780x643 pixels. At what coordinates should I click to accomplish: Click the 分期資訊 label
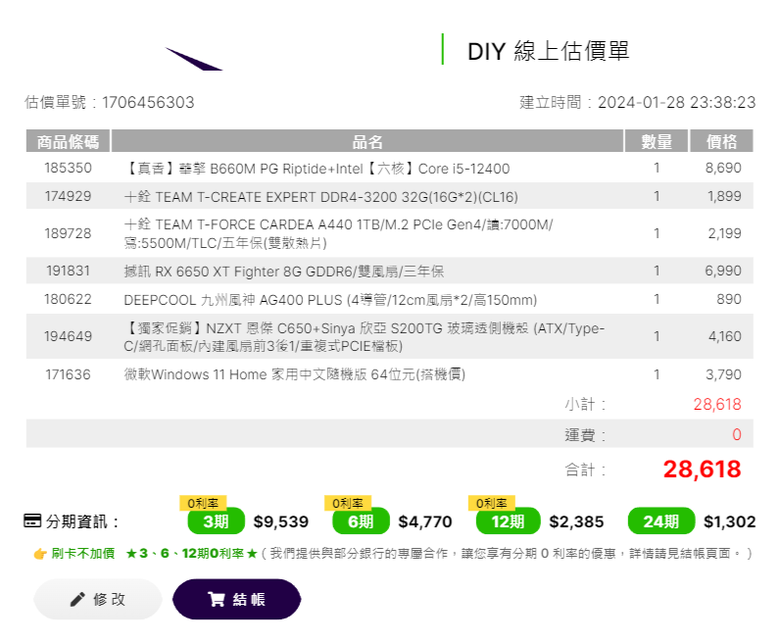[82, 522]
